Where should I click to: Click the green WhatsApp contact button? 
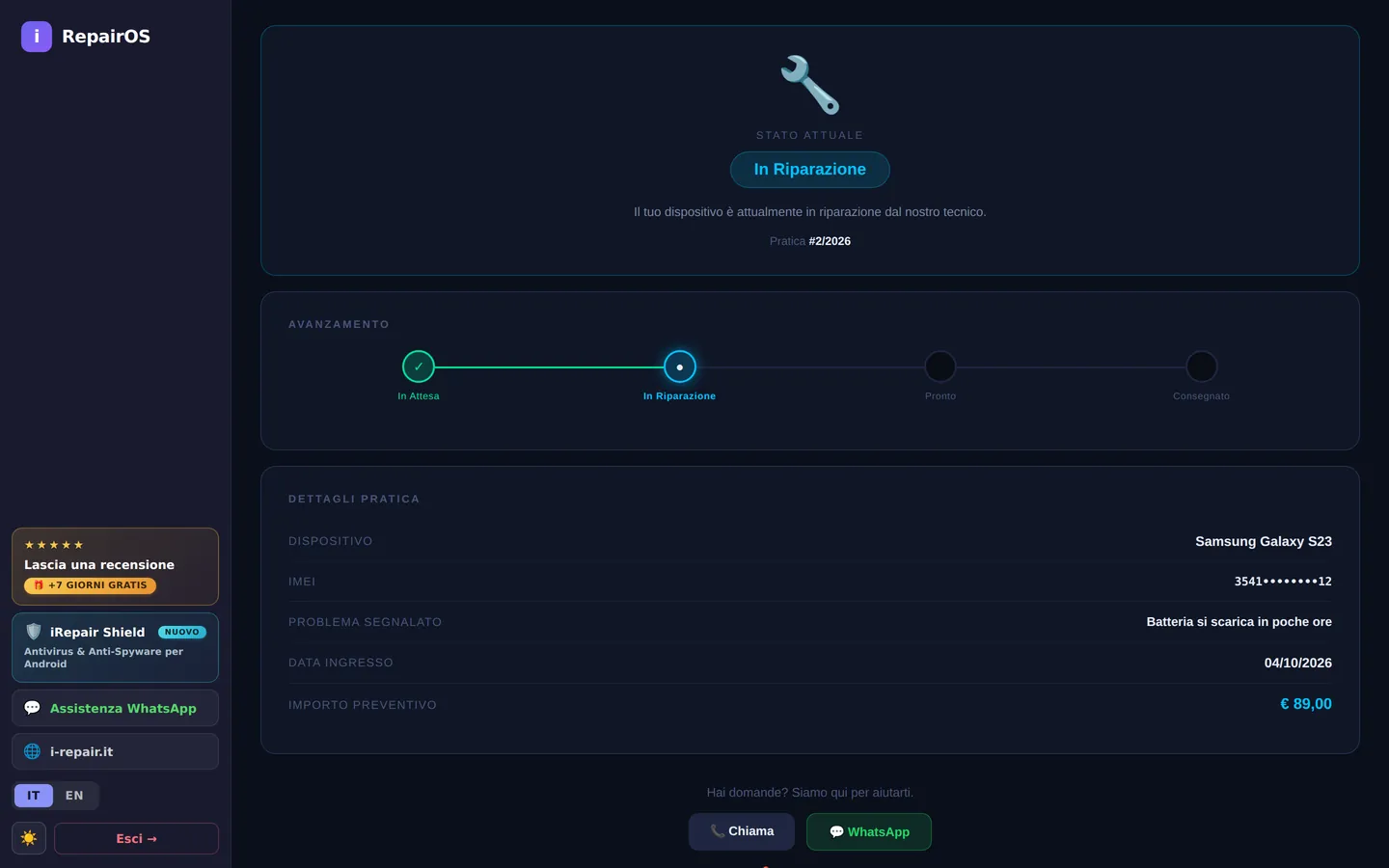coord(869,831)
